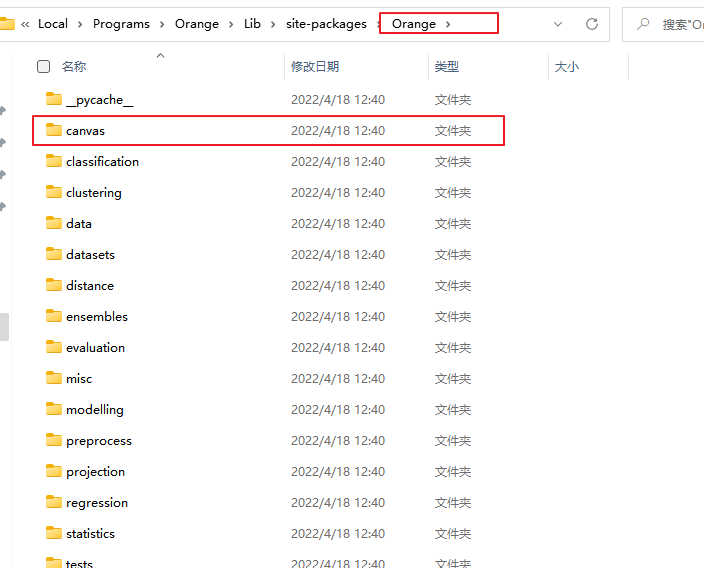Click the regression folder icon

(x=53, y=501)
